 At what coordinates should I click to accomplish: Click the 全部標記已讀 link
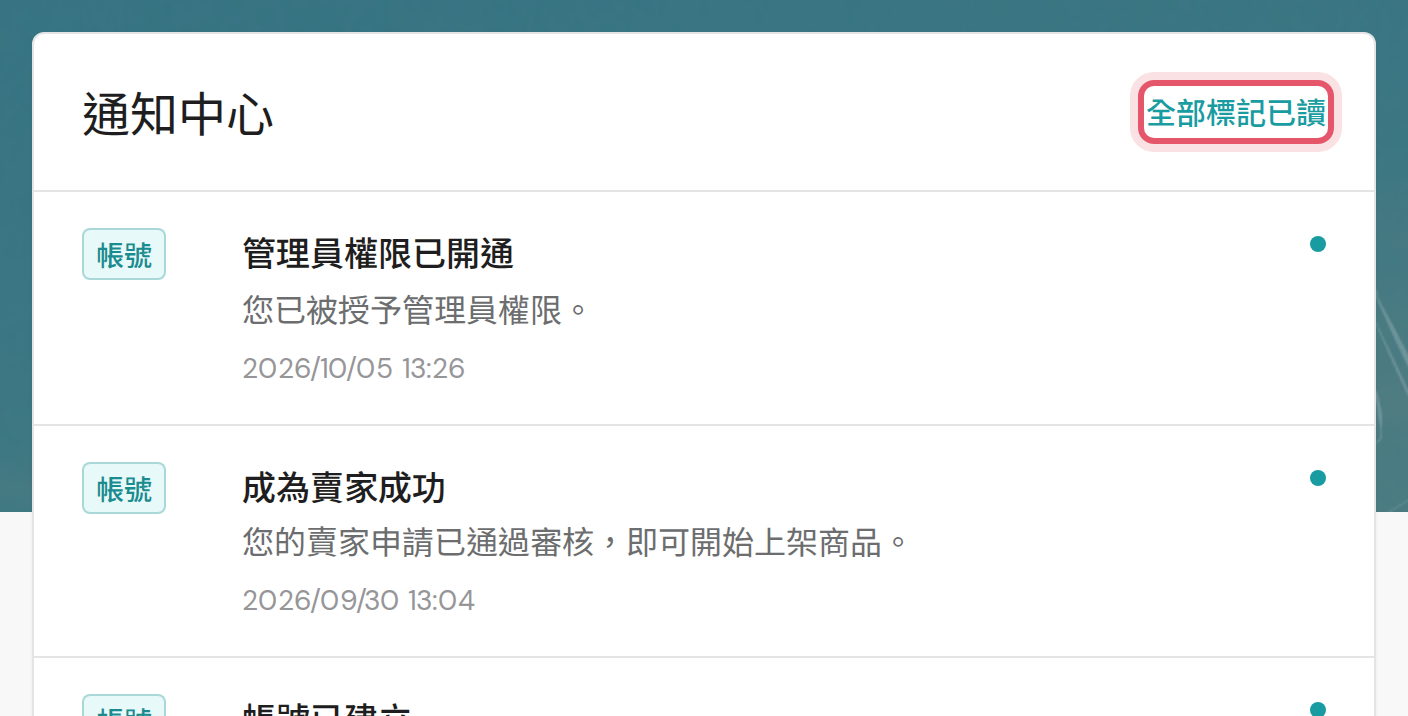coord(1236,113)
